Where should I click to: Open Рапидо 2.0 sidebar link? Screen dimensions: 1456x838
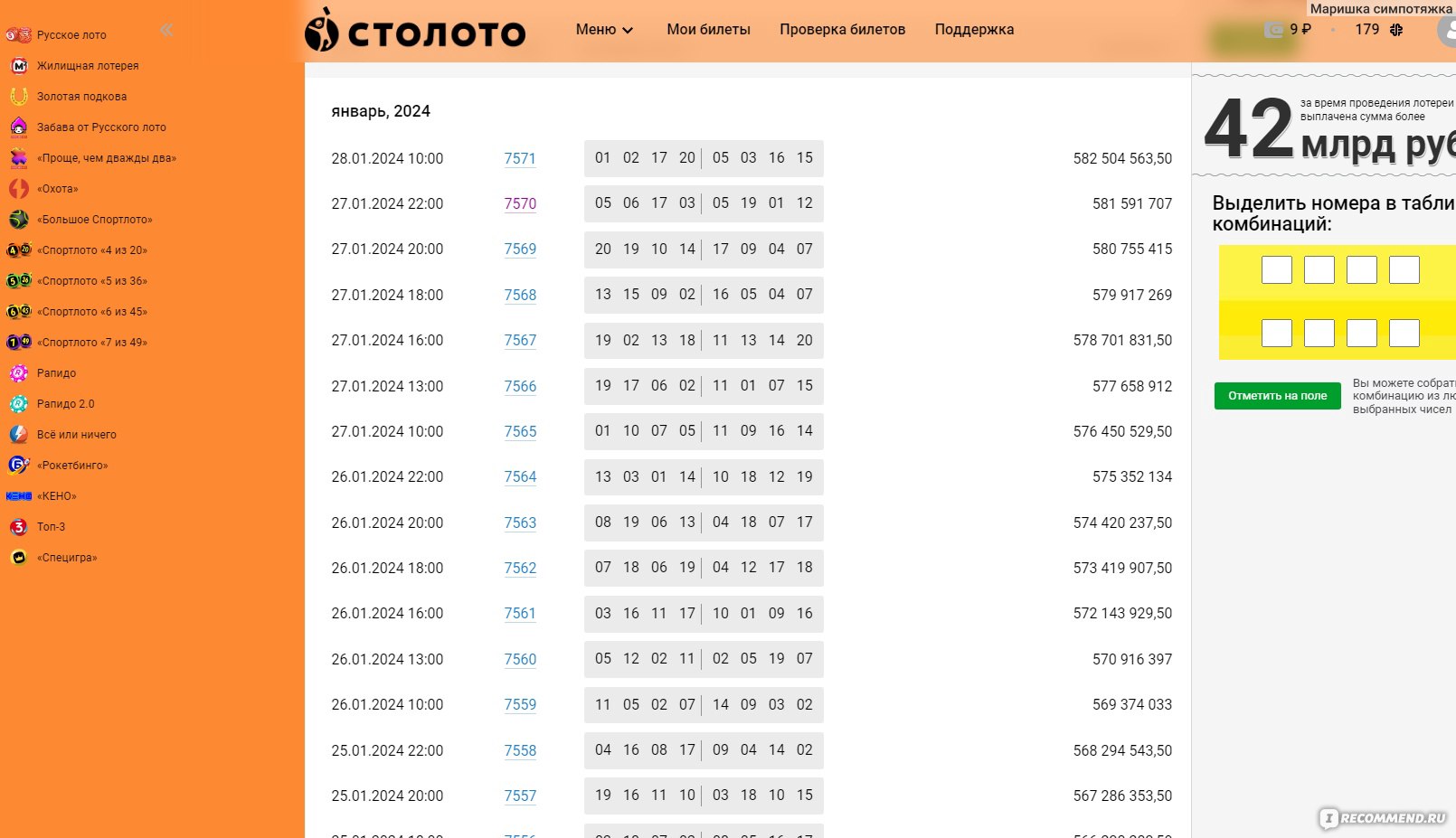tap(65, 404)
